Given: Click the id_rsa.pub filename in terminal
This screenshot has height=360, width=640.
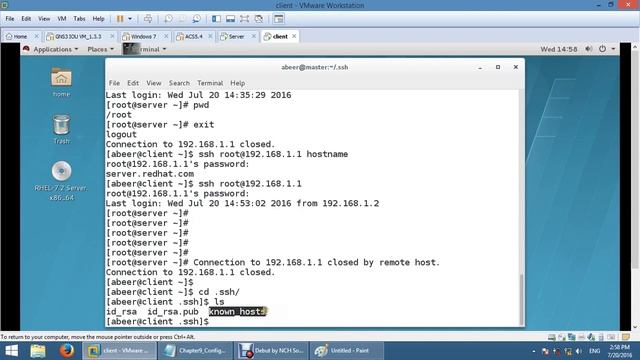Looking at the screenshot, I should [x=173, y=312].
